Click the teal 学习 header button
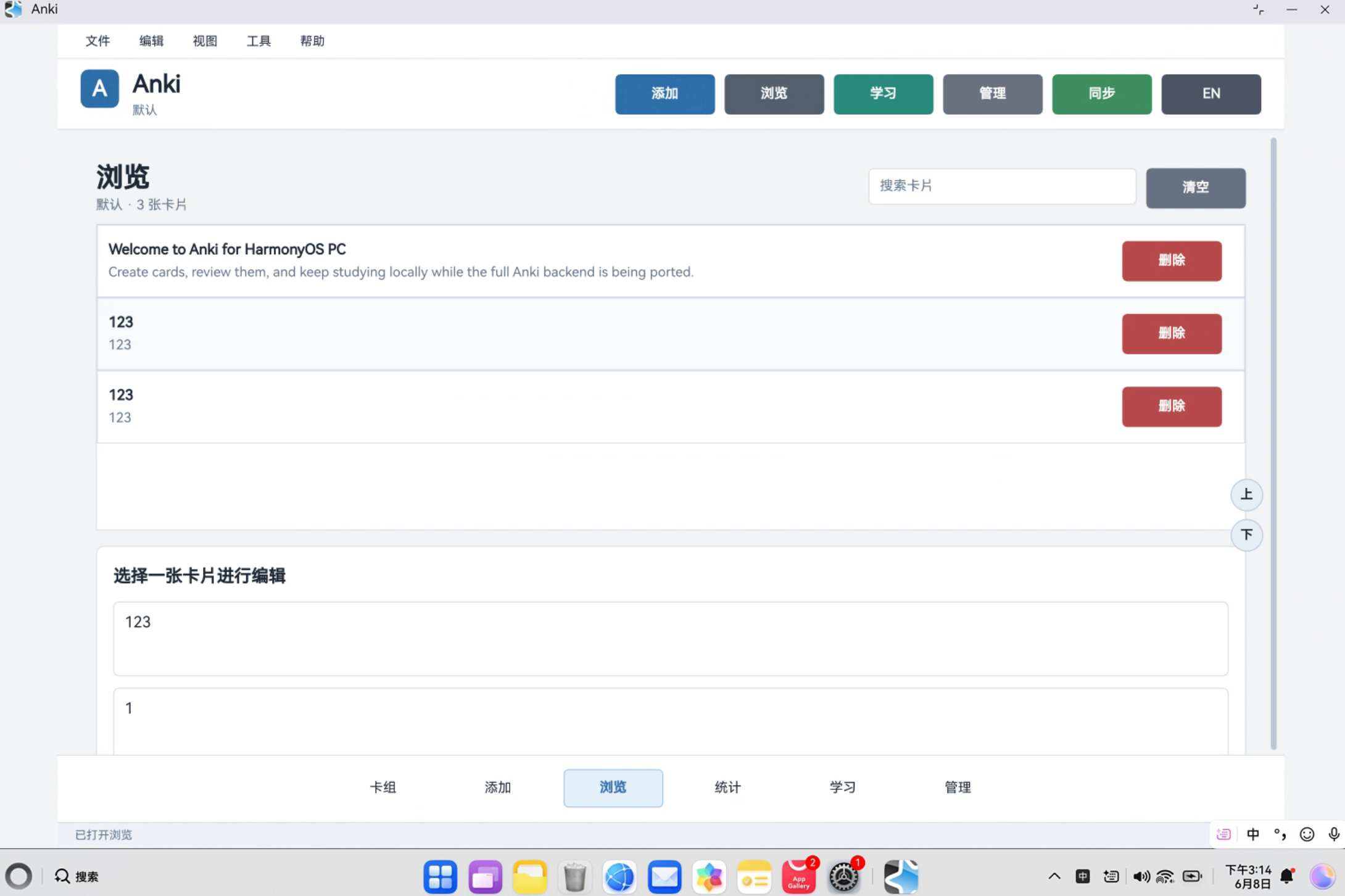 click(884, 94)
